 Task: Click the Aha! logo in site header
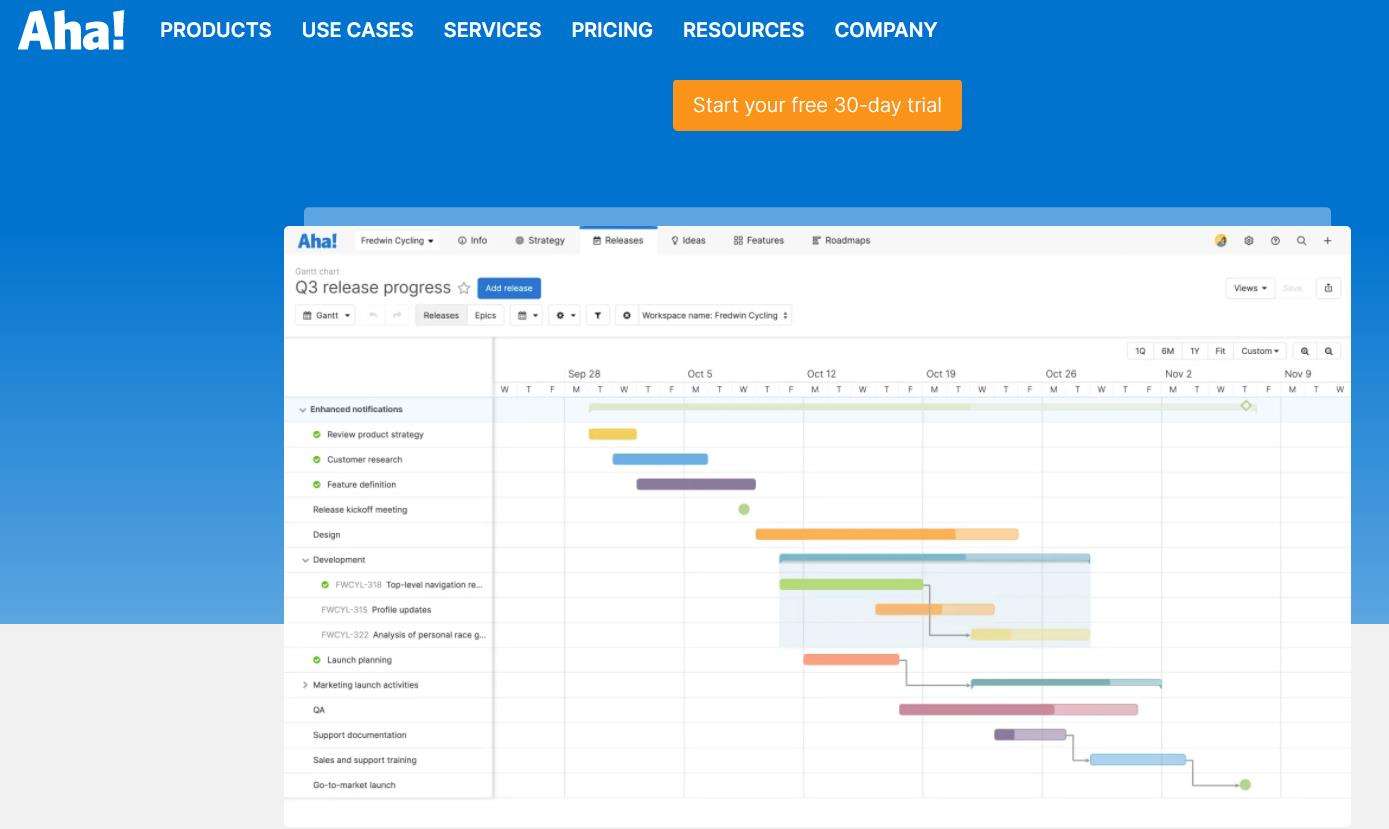point(71,30)
